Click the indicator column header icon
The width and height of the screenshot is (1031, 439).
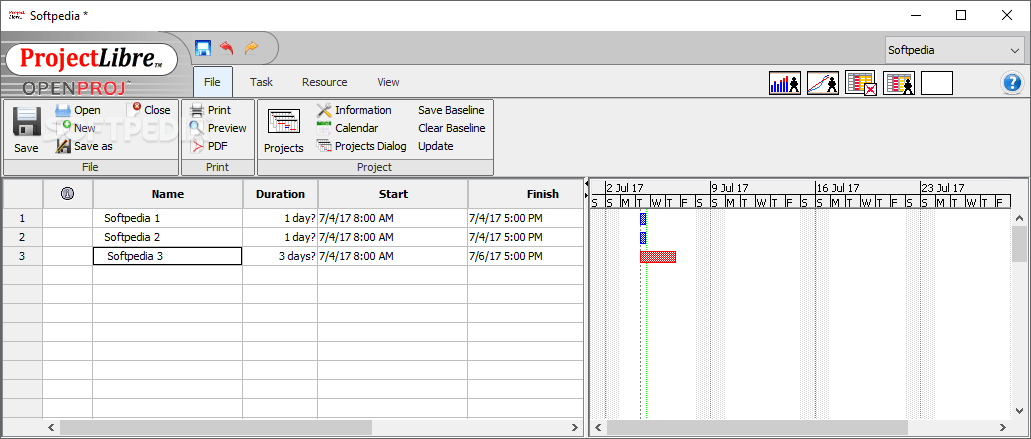coord(67,194)
